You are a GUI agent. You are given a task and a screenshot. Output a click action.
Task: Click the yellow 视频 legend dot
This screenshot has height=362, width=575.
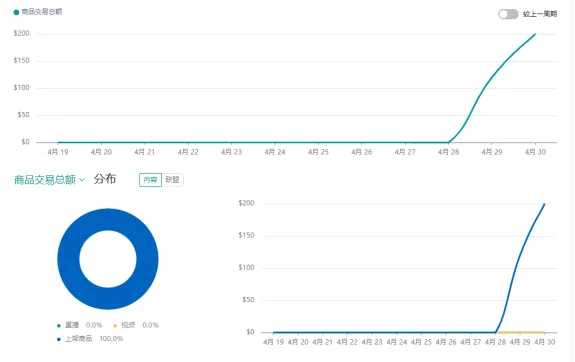point(115,325)
